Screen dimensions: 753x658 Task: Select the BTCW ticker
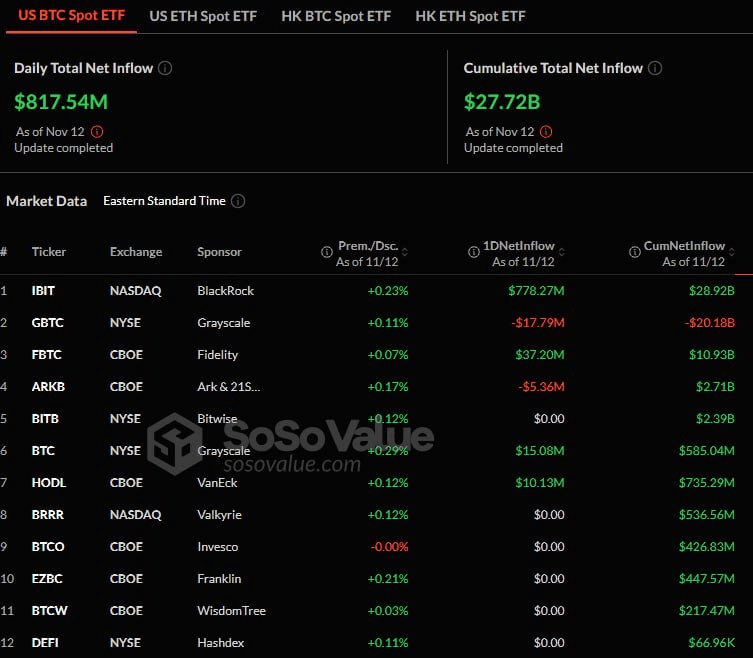[x=49, y=611]
